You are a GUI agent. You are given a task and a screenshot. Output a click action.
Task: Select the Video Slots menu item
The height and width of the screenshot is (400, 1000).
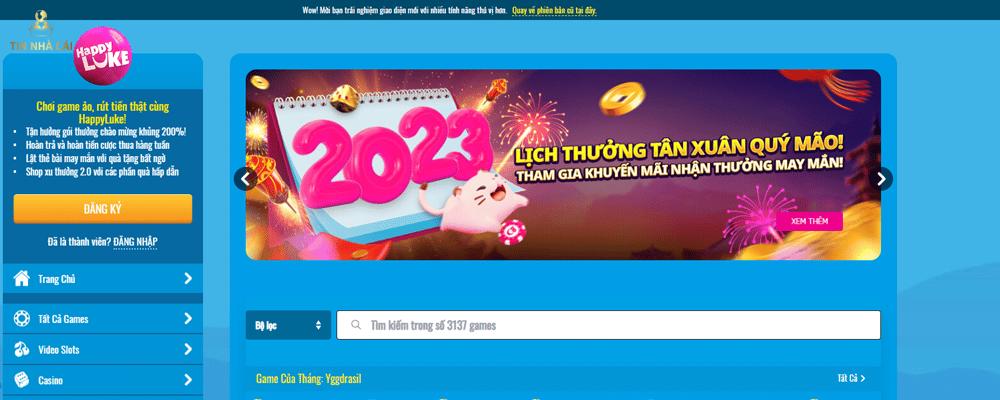click(103, 350)
